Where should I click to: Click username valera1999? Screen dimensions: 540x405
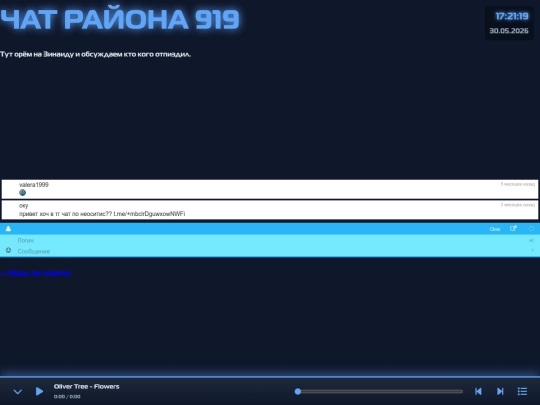point(34,185)
